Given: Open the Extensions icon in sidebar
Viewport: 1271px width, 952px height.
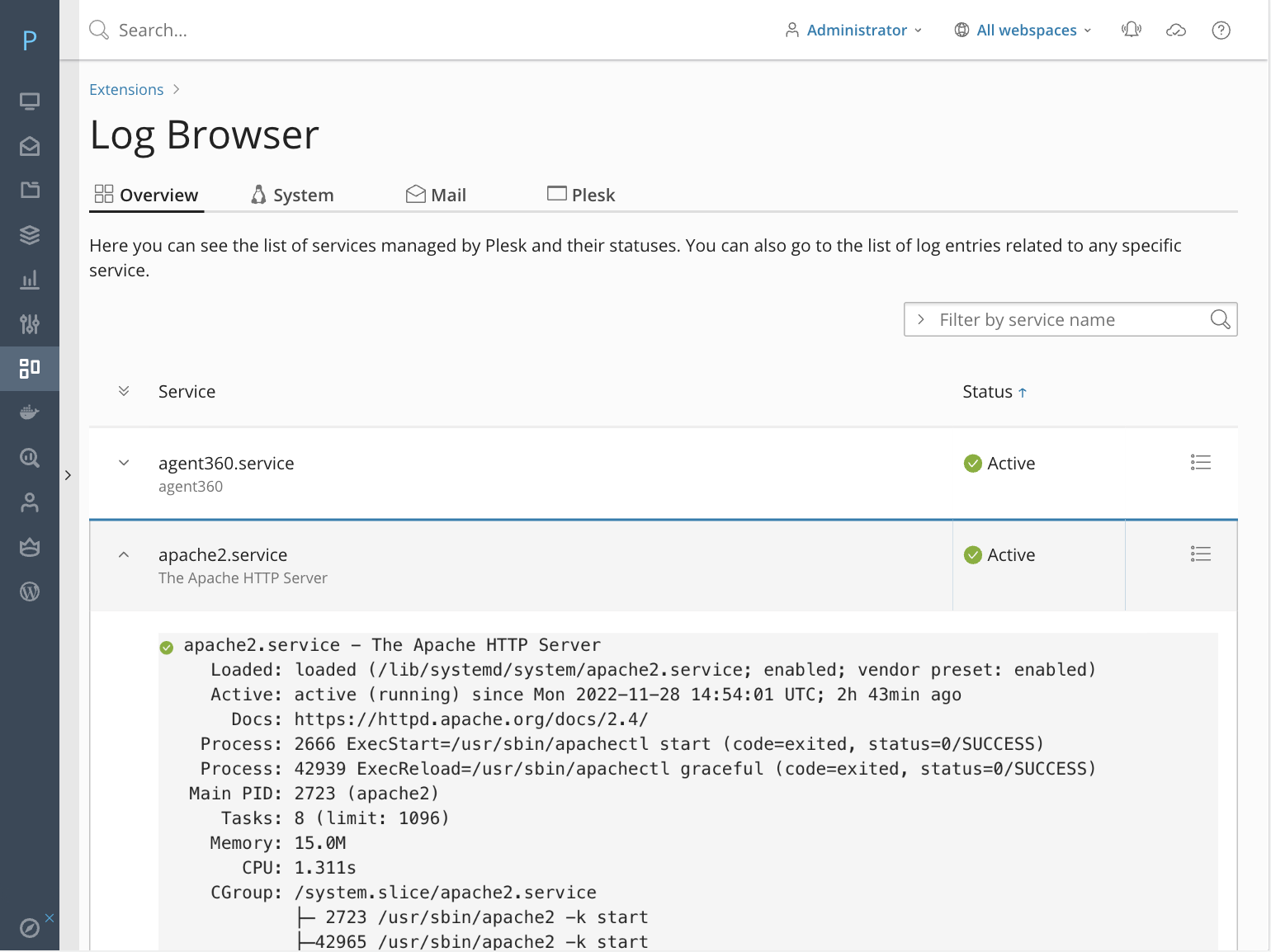Looking at the screenshot, I should point(30,368).
